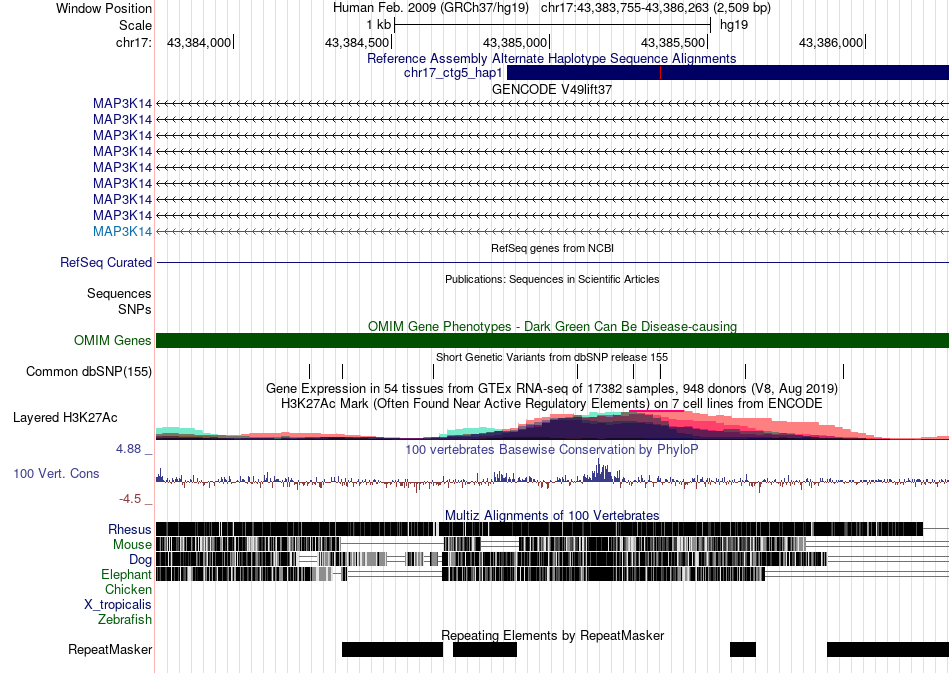
Task: Click the Scale label on the left
Action: pyautogui.click(x=135, y=25)
